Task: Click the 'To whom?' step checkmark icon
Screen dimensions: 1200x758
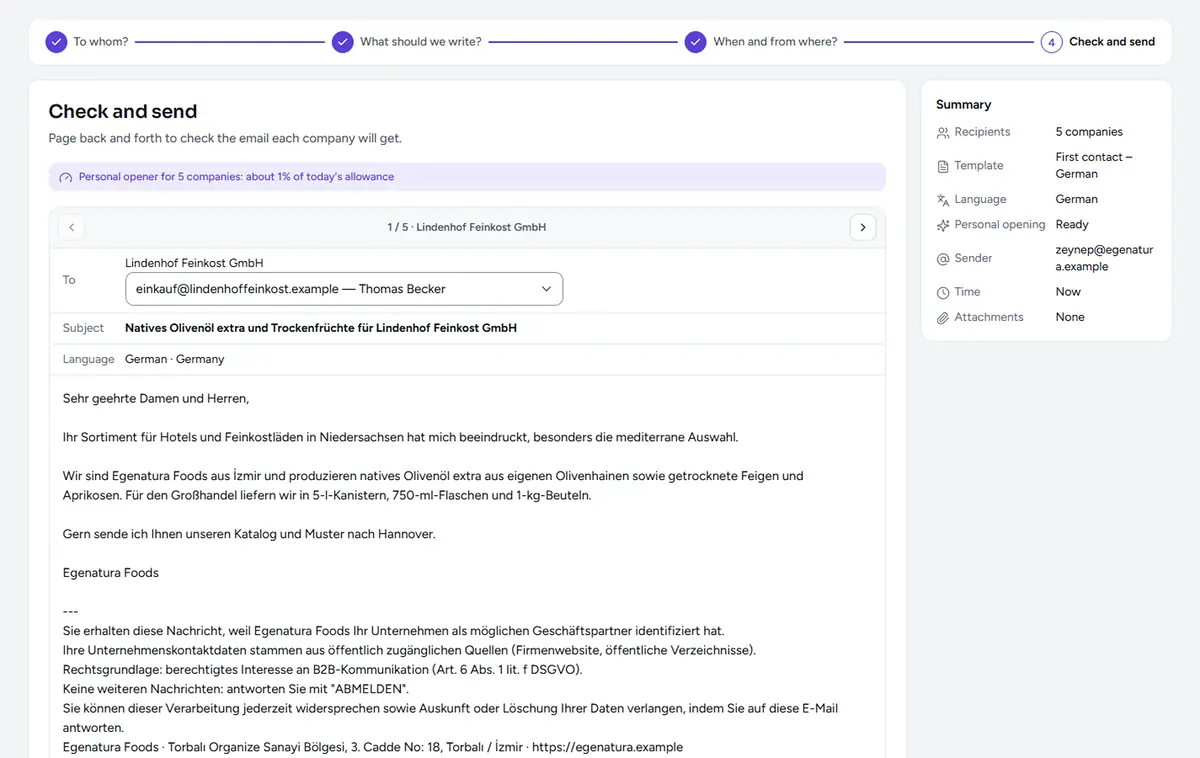Action: (55, 42)
